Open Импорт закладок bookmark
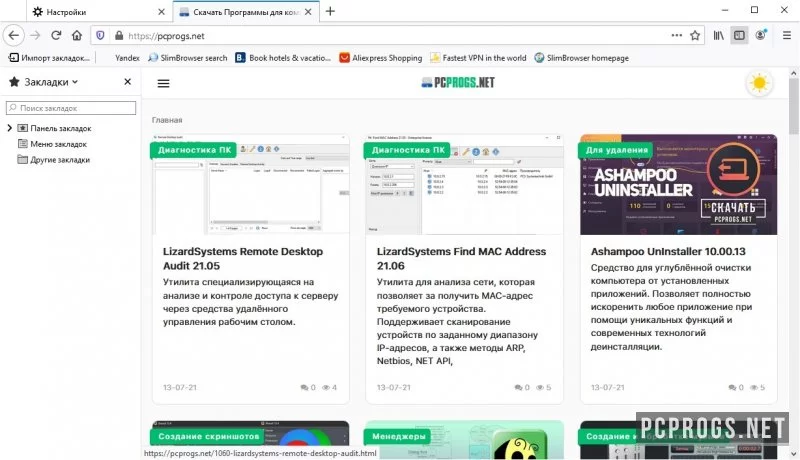The height and width of the screenshot is (460, 800). 49,58
